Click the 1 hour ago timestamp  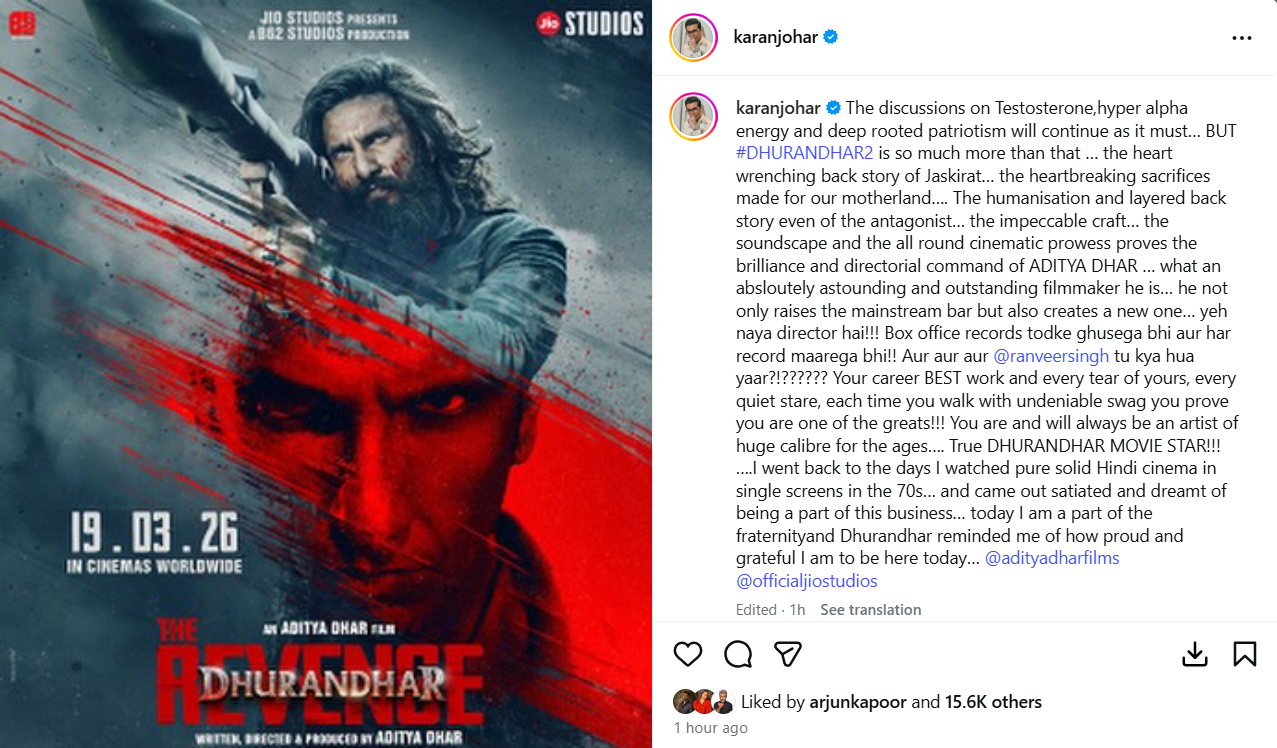click(710, 728)
